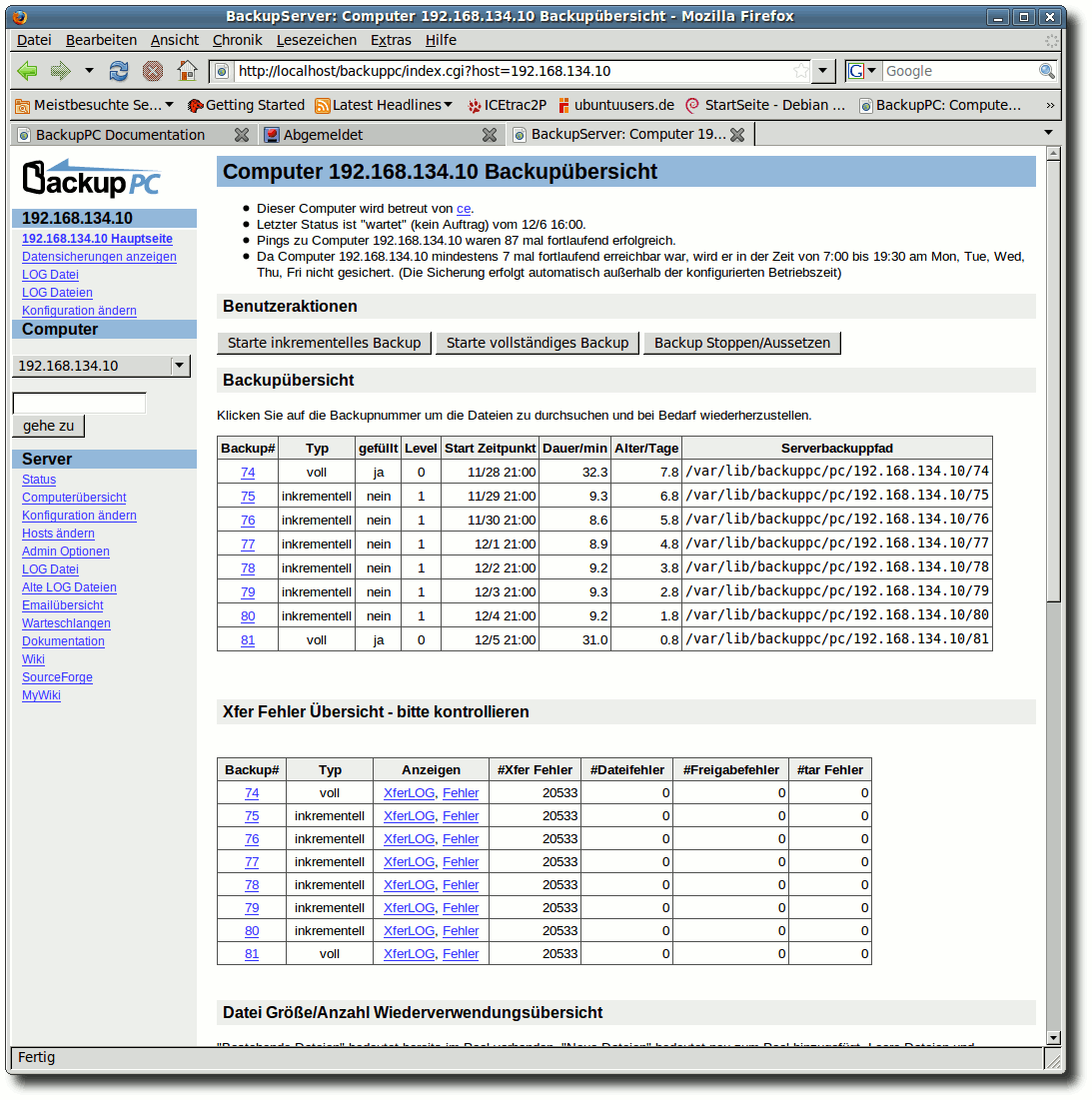Viewport: 1092px width, 1100px height.
Task: Click Backup Stoppen/Aussetzen button
Action: click(x=742, y=343)
